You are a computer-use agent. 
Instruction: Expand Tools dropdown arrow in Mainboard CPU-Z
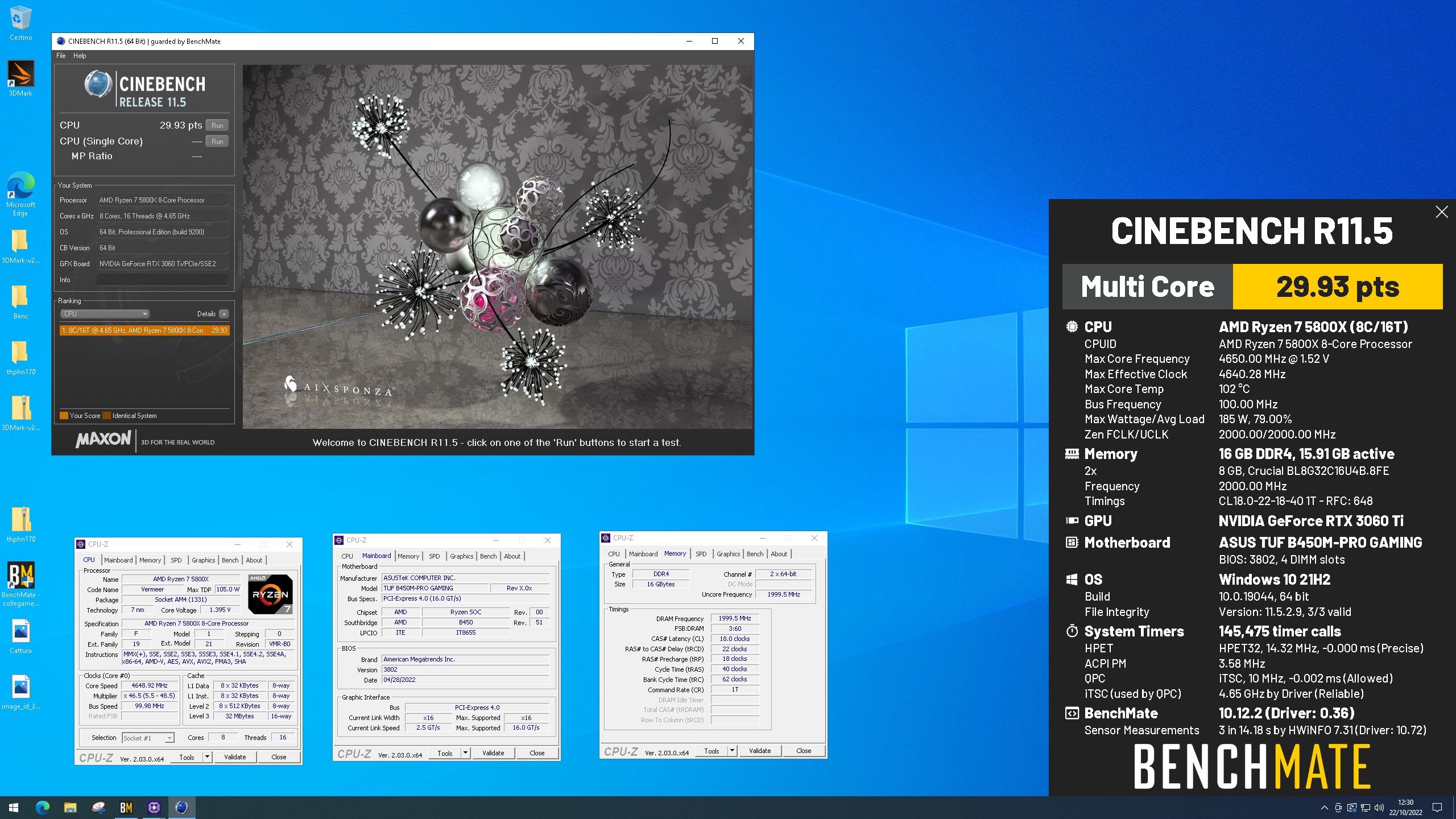(x=465, y=753)
